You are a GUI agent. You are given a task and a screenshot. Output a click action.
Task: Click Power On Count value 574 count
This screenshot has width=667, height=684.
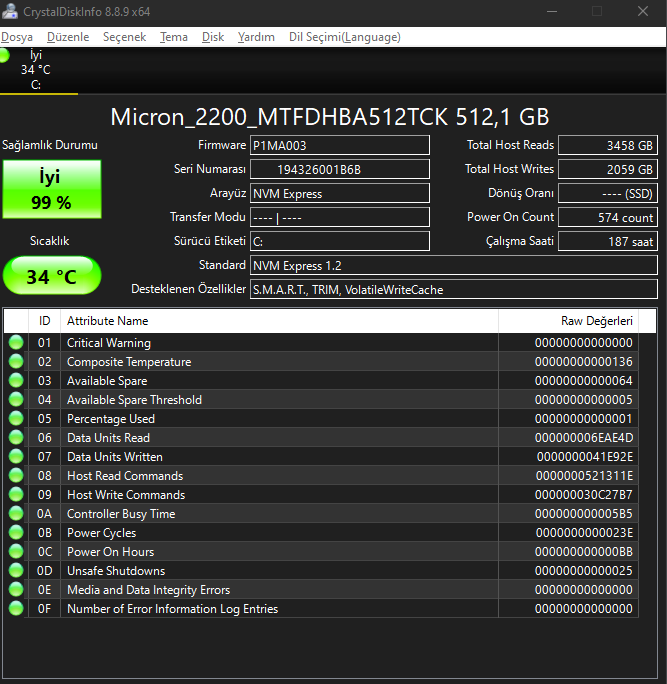[x=608, y=217]
